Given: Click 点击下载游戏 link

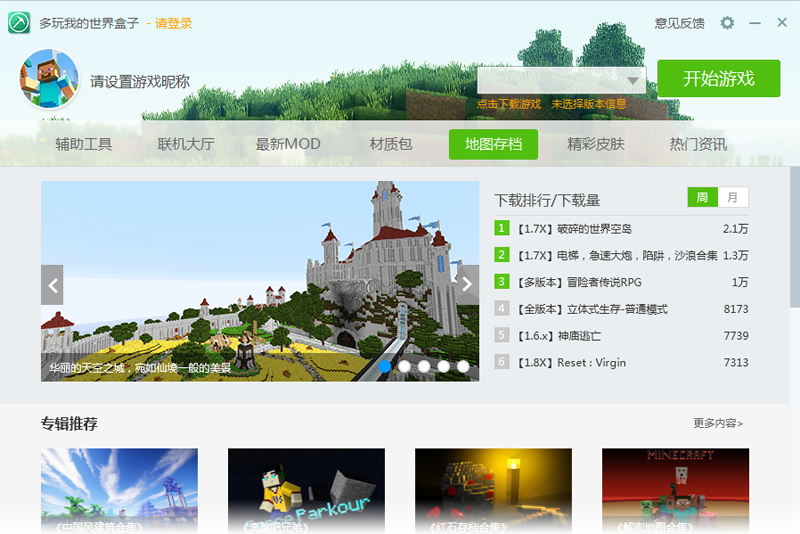Looking at the screenshot, I should (509, 104).
